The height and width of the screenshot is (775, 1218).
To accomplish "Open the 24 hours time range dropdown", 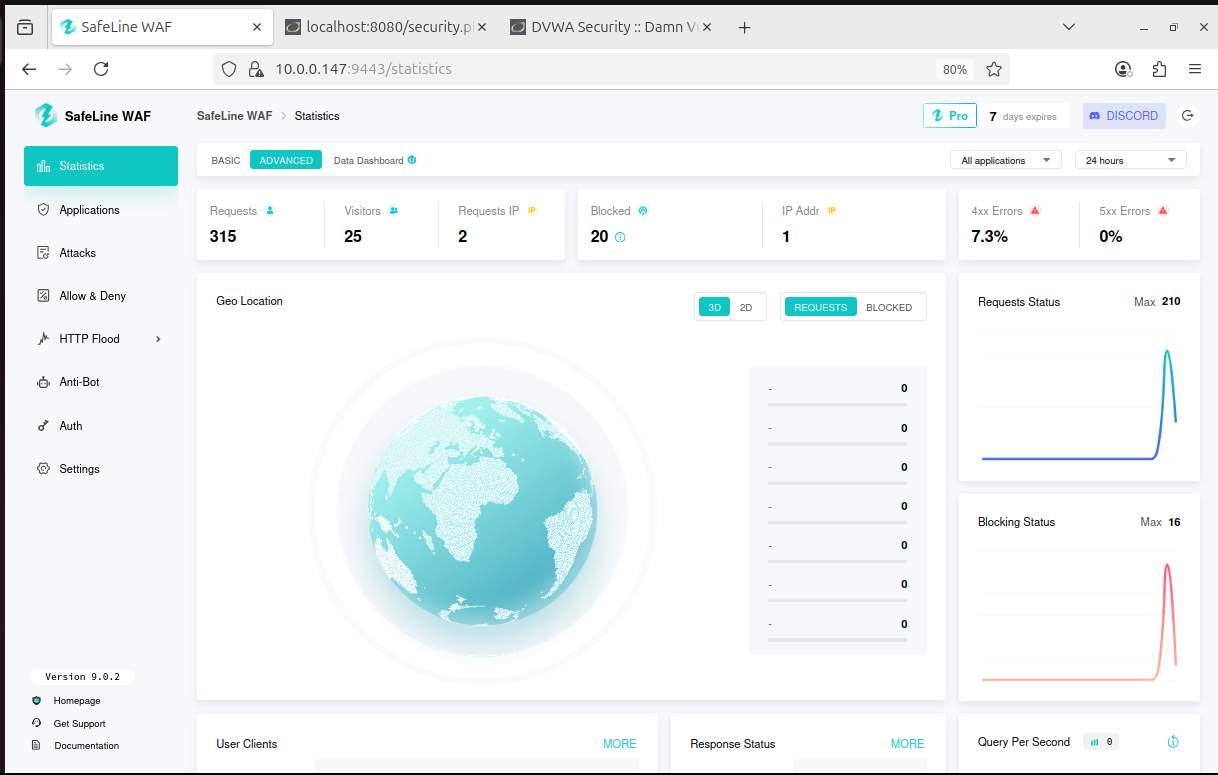I will click(1131, 160).
